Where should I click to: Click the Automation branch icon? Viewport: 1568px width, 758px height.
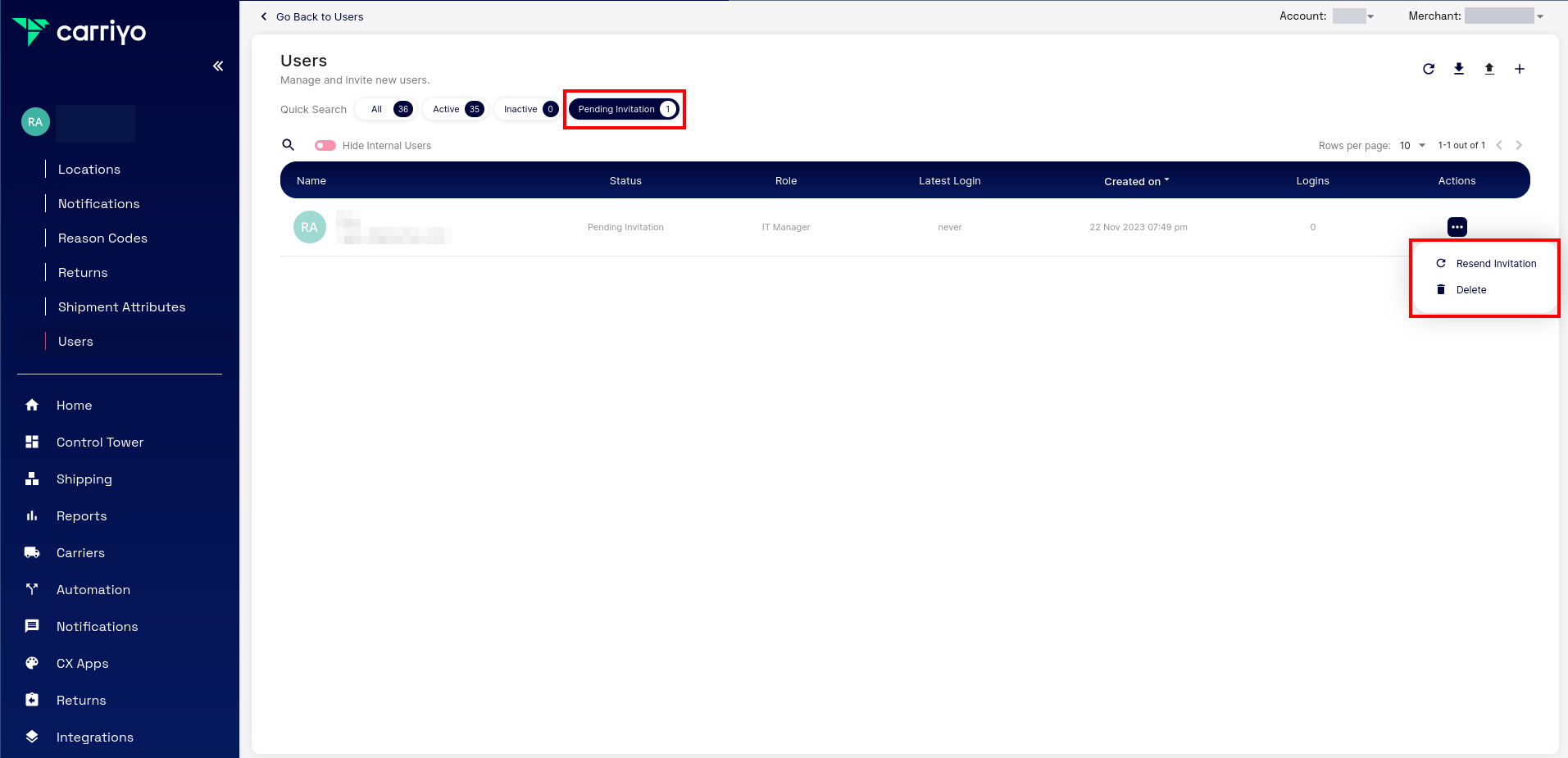pyautogui.click(x=32, y=589)
